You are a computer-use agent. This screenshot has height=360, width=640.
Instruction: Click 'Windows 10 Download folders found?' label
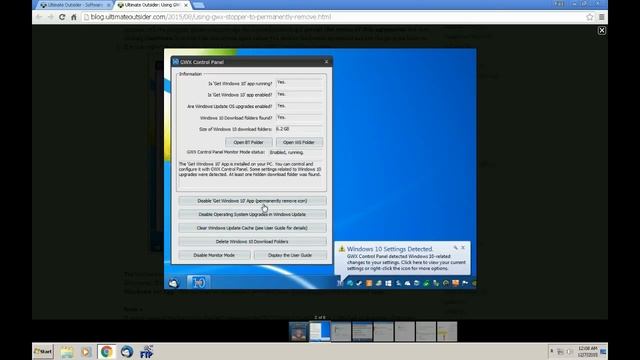[236, 118]
